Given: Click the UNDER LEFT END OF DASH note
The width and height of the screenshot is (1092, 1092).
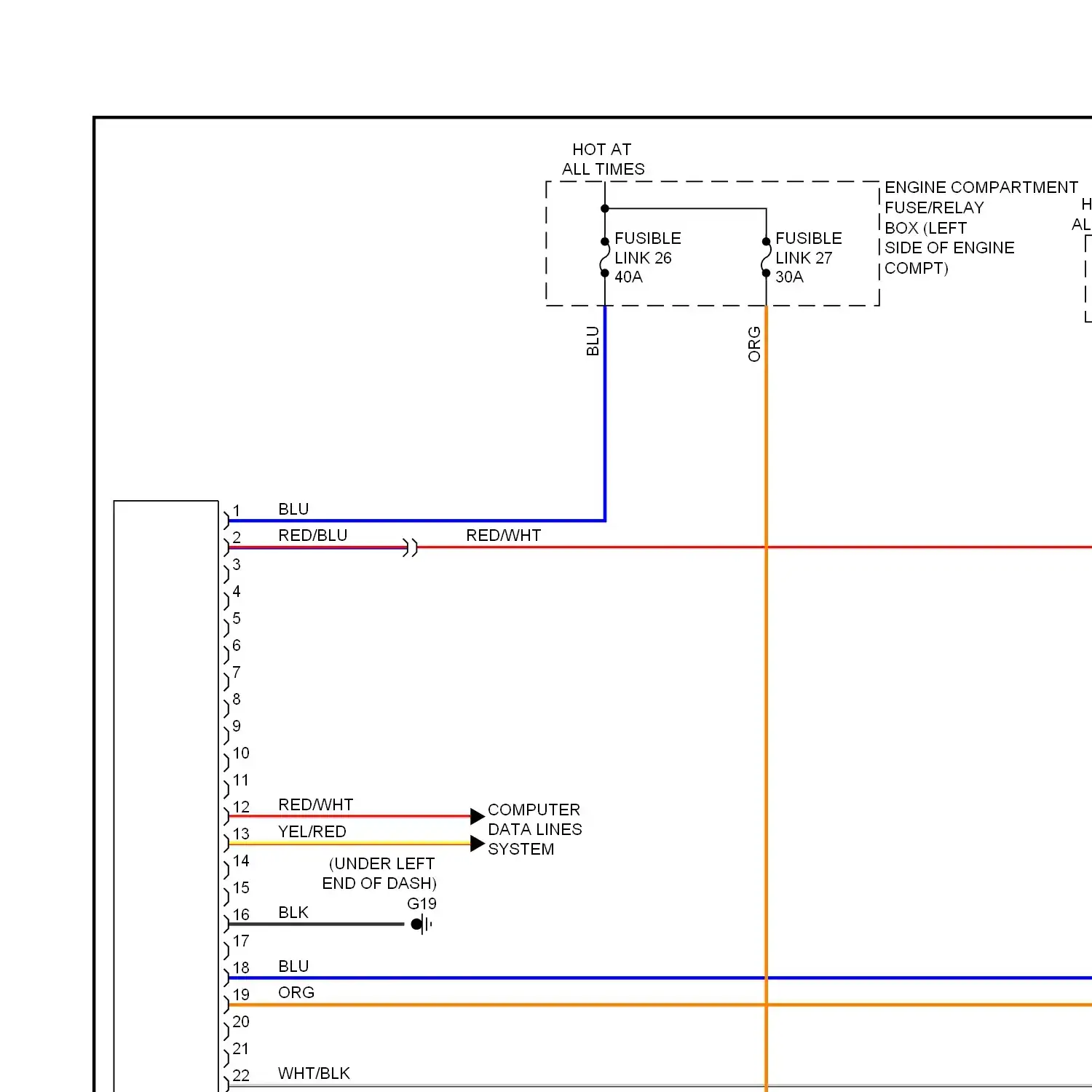Looking at the screenshot, I should pos(380,873).
